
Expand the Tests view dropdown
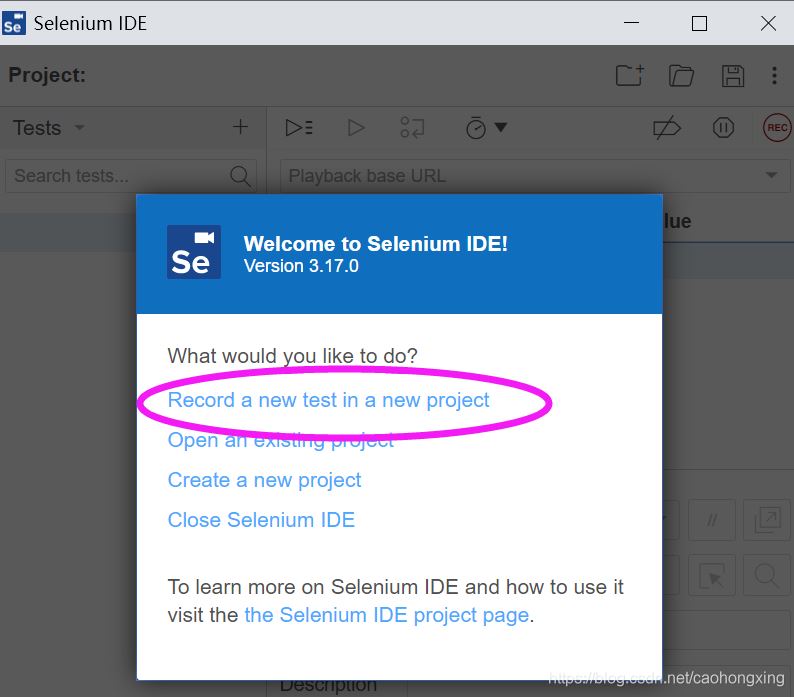[80, 128]
